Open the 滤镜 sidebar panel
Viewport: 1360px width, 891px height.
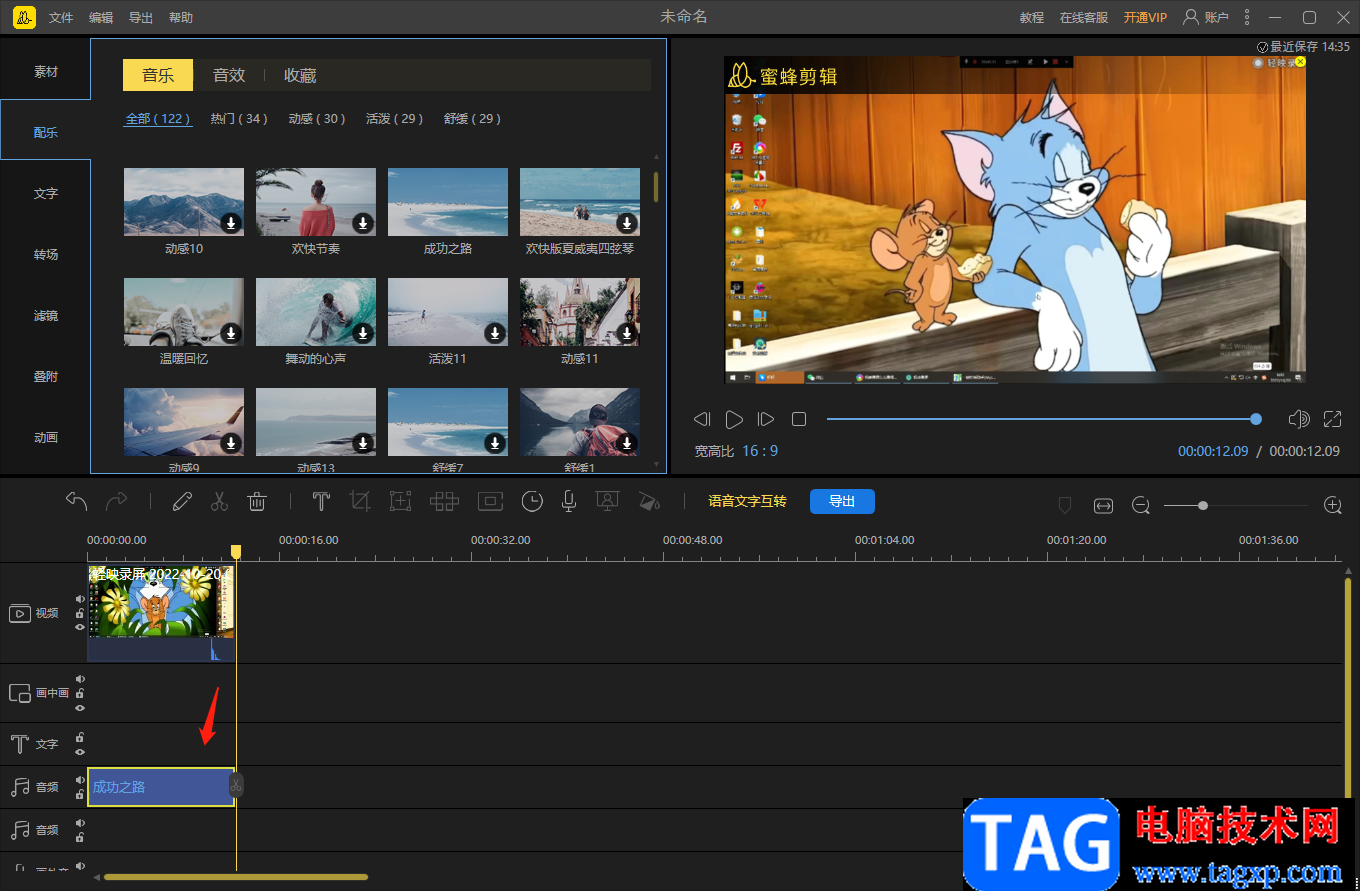click(x=46, y=315)
